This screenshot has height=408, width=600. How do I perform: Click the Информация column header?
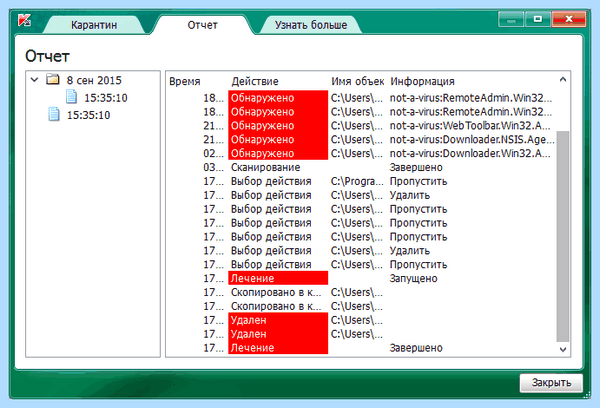click(422, 82)
